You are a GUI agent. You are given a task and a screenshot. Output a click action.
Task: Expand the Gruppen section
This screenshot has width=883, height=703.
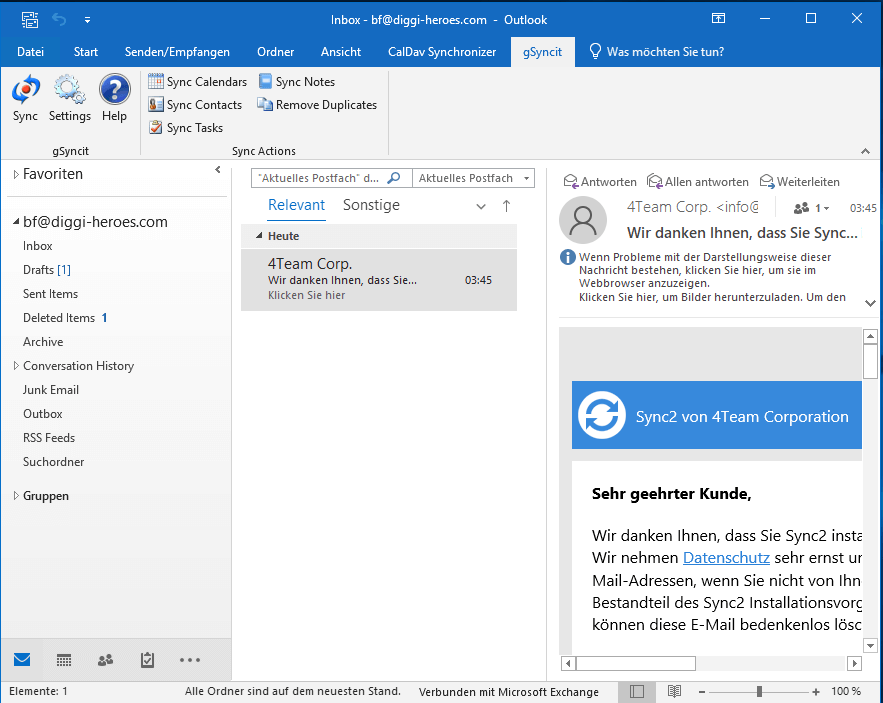click(x=16, y=496)
